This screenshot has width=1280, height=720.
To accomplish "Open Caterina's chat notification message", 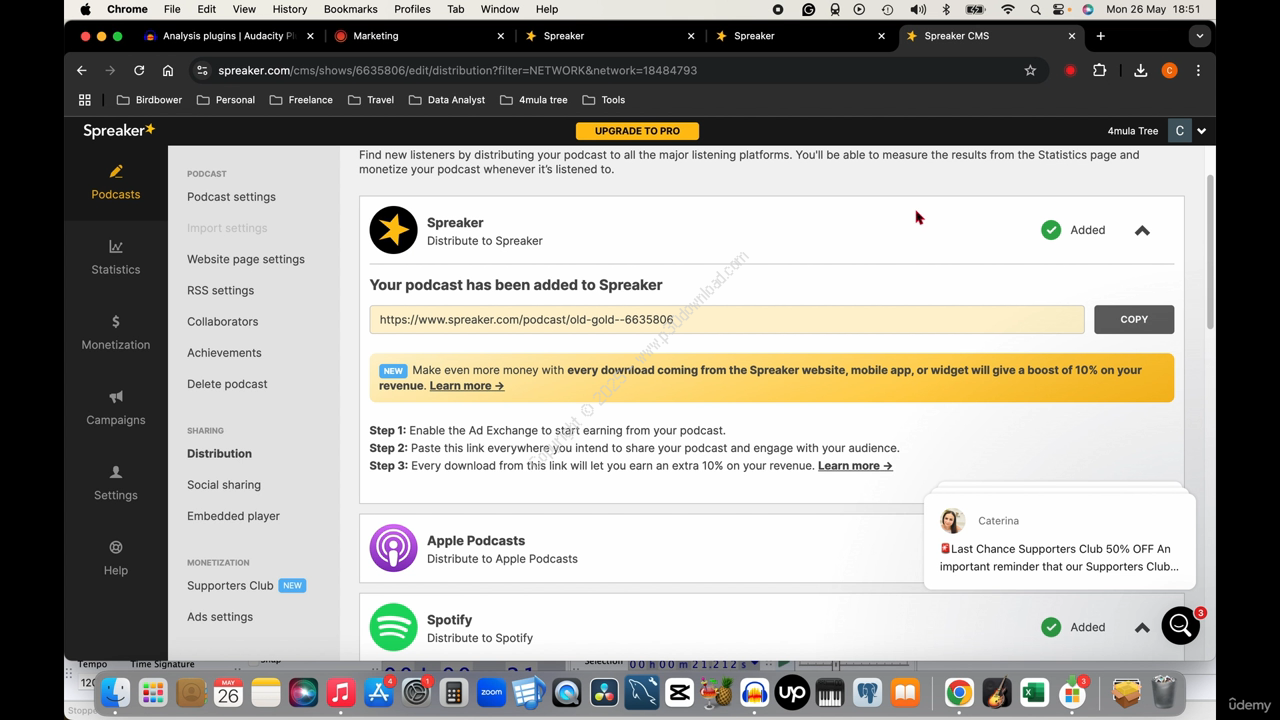I will (x=1060, y=540).
